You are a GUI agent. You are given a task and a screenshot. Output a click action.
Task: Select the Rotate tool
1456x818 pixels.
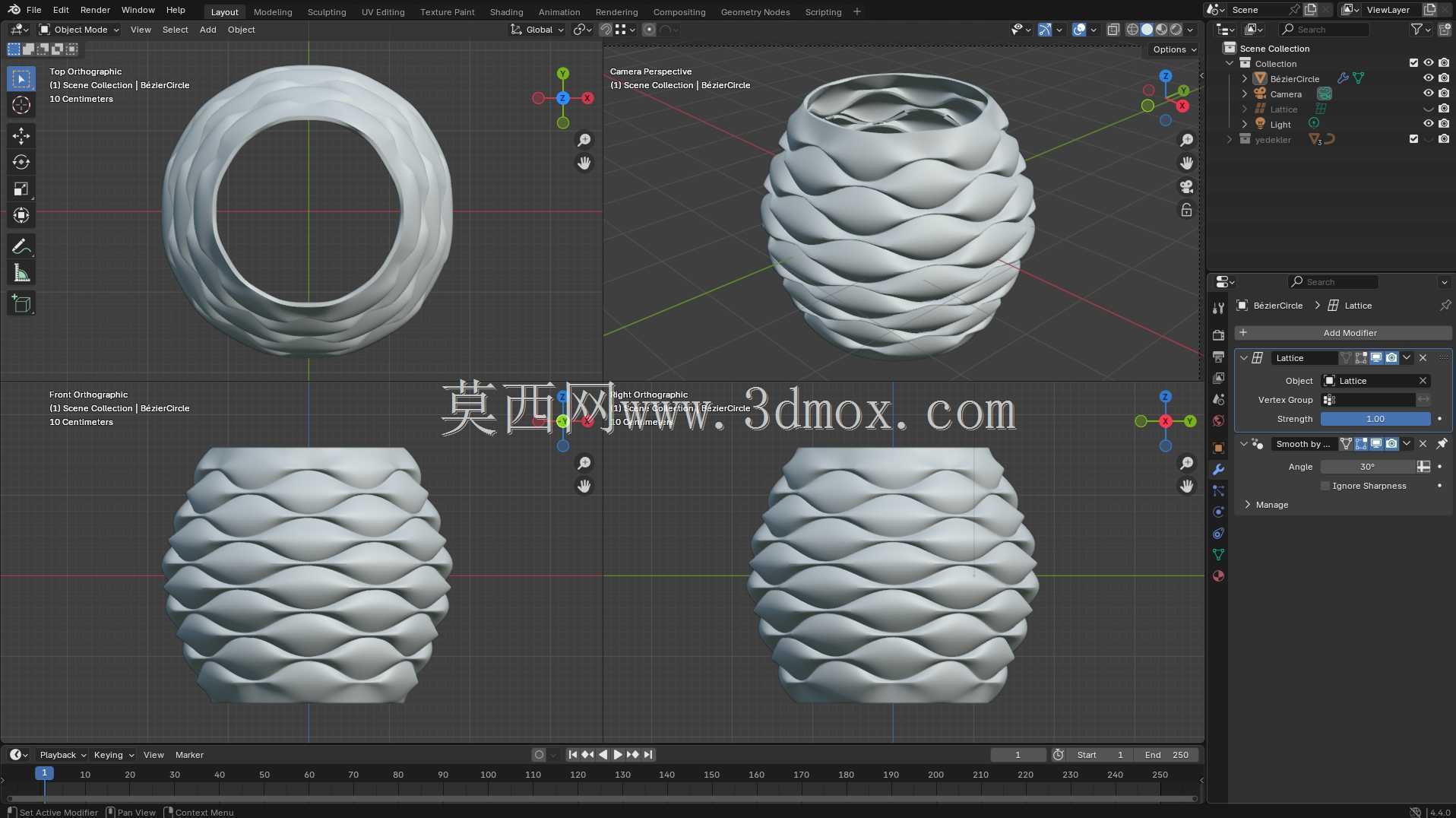(21, 163)
